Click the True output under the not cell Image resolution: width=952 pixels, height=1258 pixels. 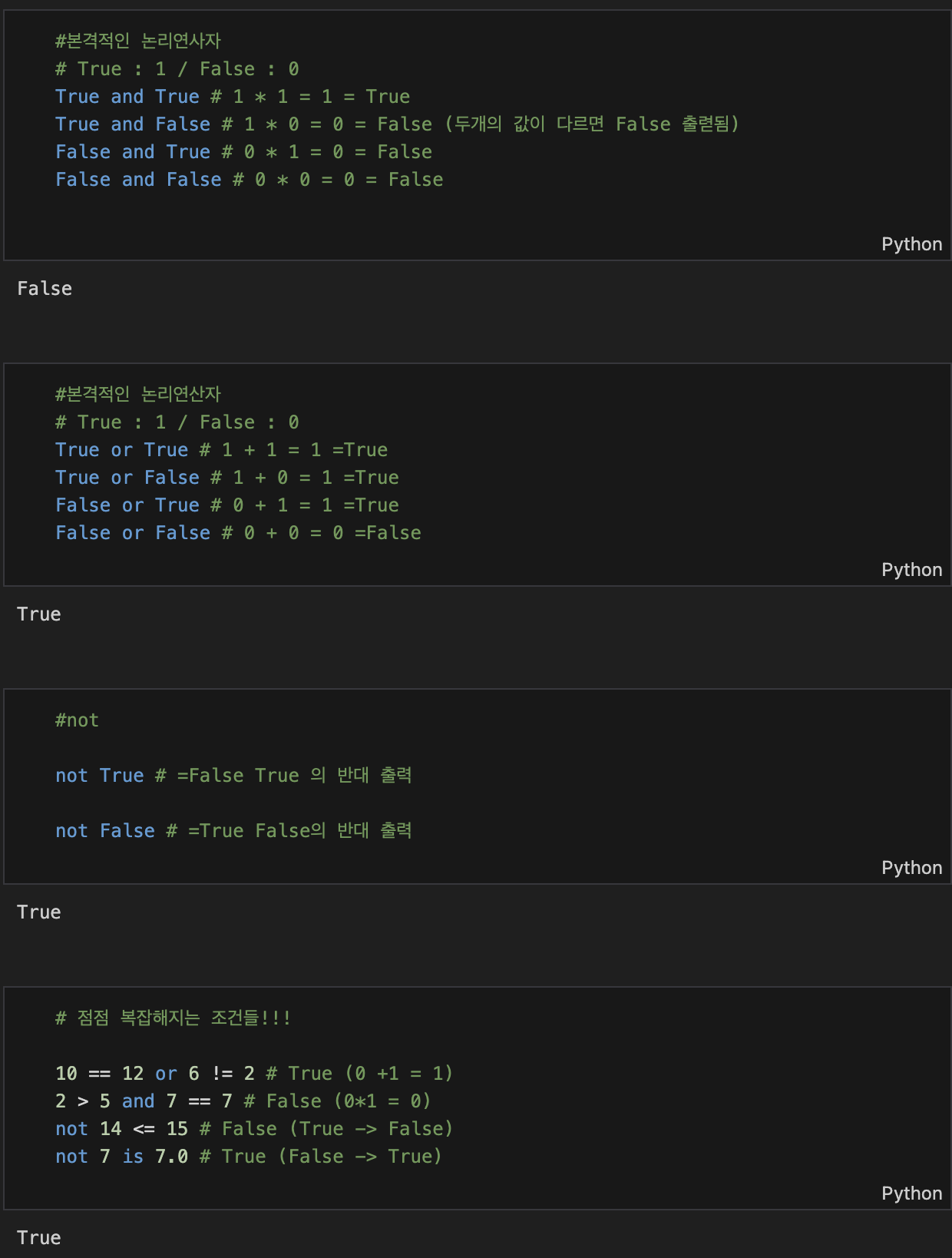[x=39, y=912]
